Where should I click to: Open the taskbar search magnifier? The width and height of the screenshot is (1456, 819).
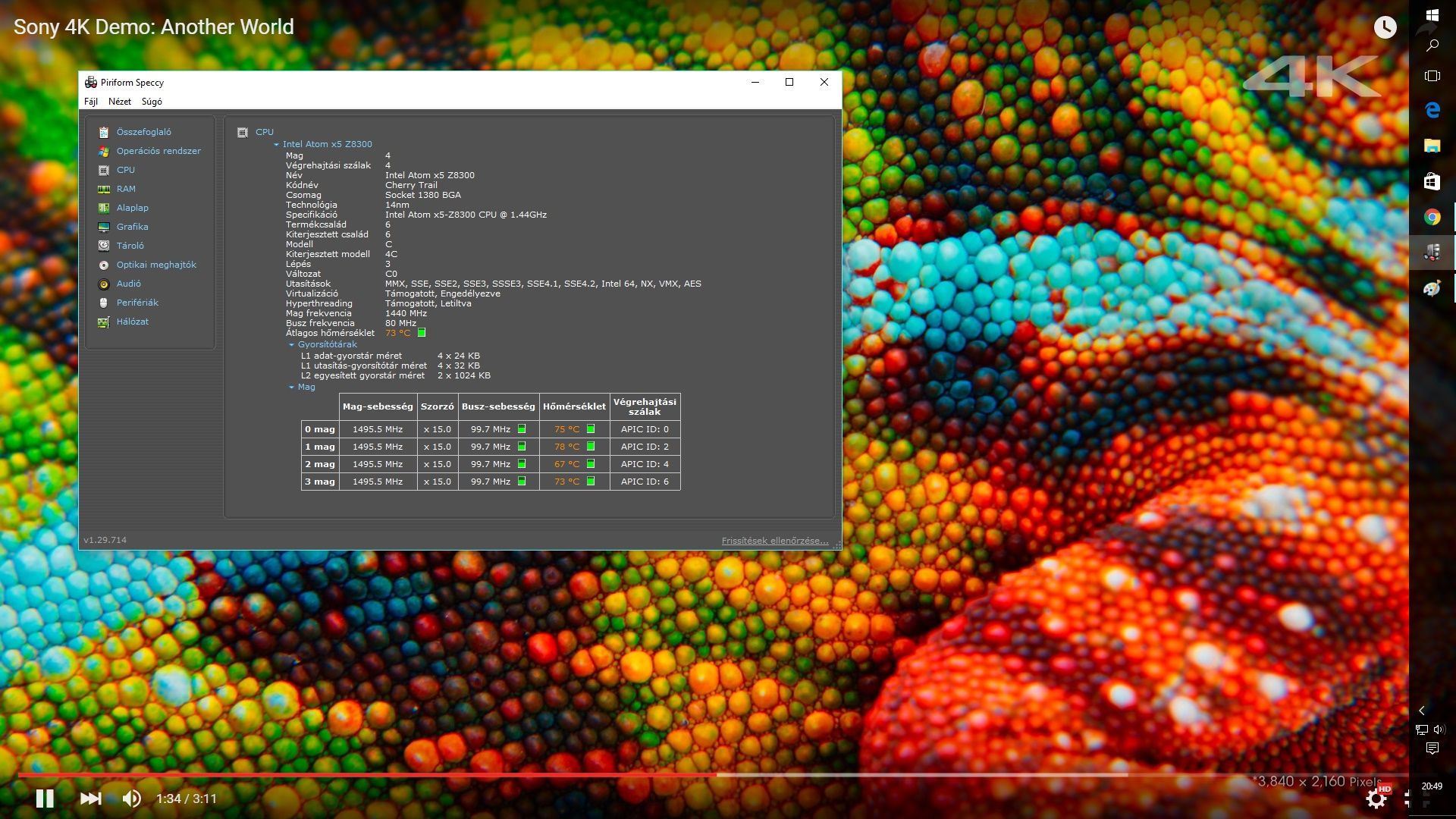[x=1432, y=45]
